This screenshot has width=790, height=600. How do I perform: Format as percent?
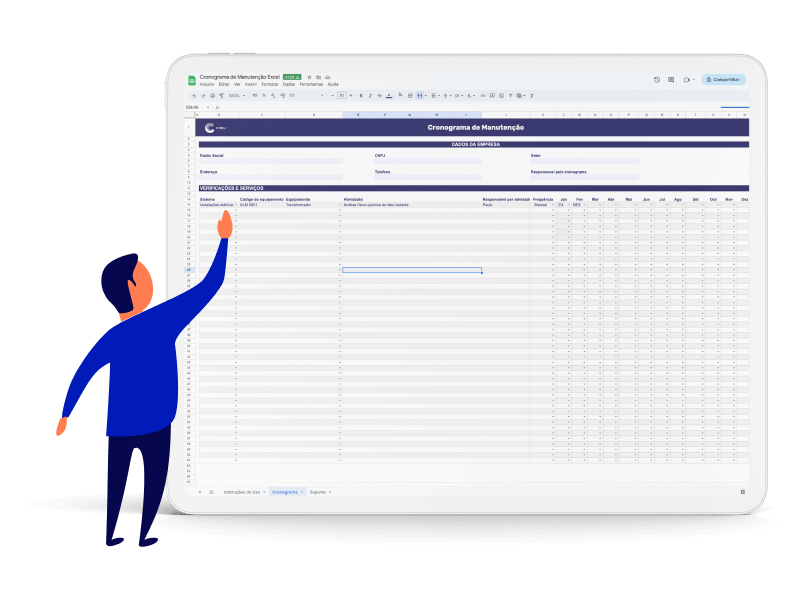tap(264, 95)
